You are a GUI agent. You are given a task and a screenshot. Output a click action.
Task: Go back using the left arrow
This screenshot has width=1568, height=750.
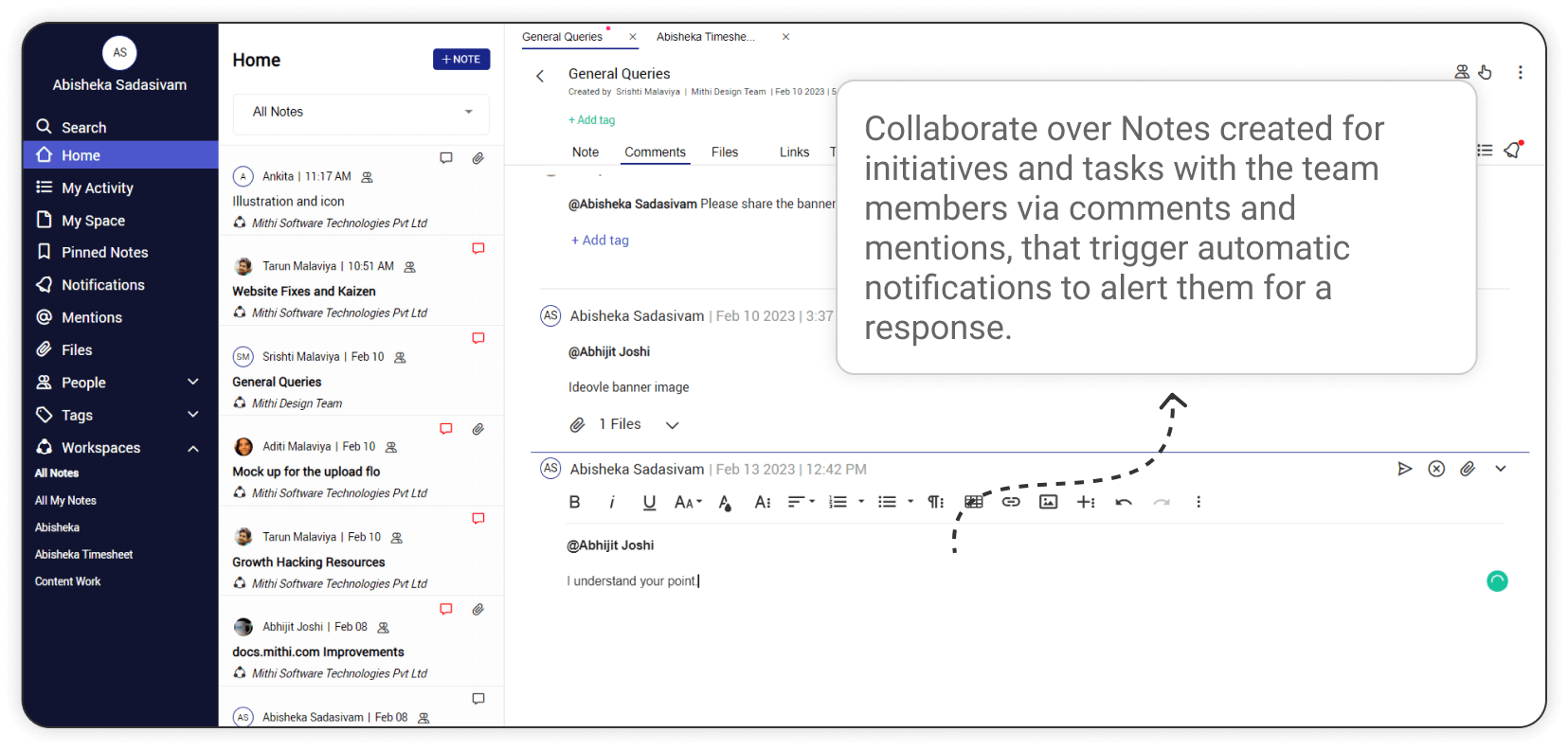540,76
